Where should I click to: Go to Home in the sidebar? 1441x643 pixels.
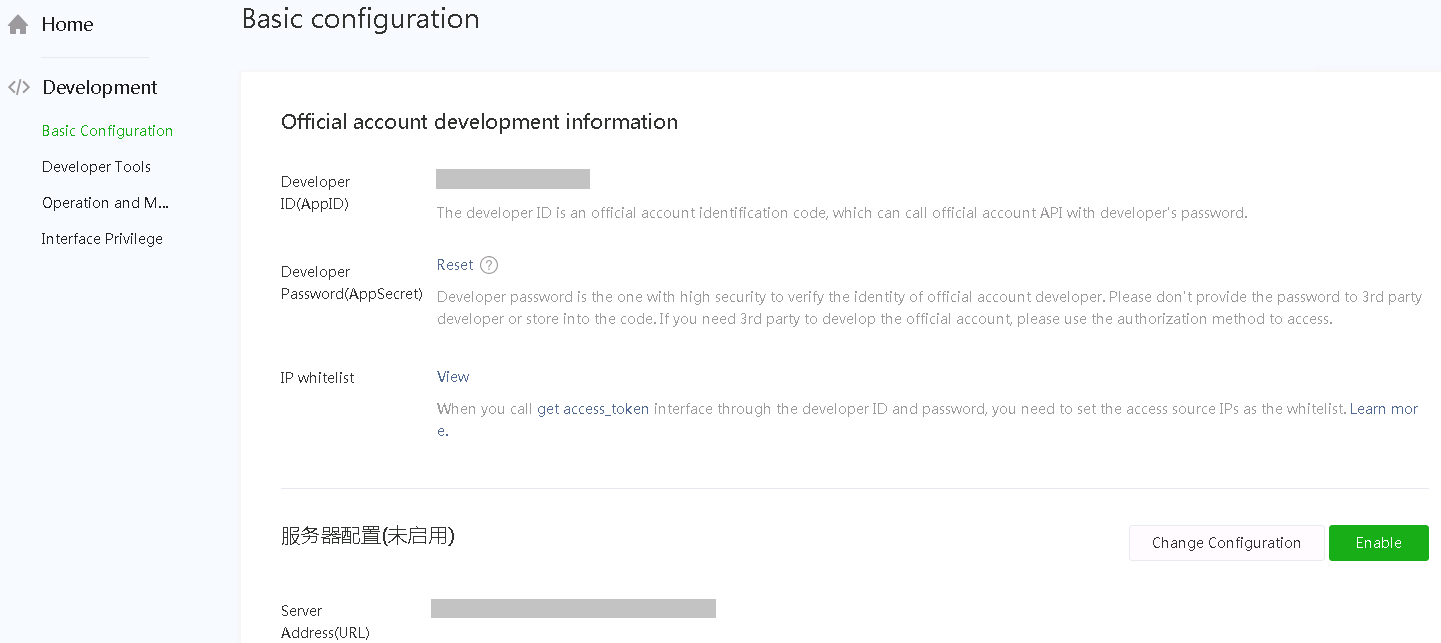click(x=67, y=25)
